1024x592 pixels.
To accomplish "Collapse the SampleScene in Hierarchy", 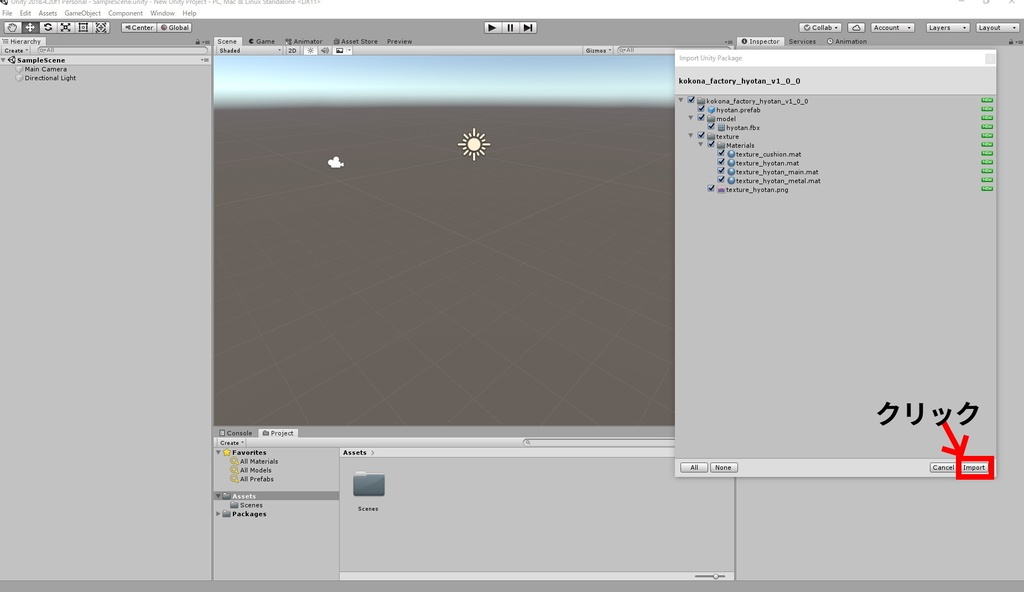I will 4,60.
